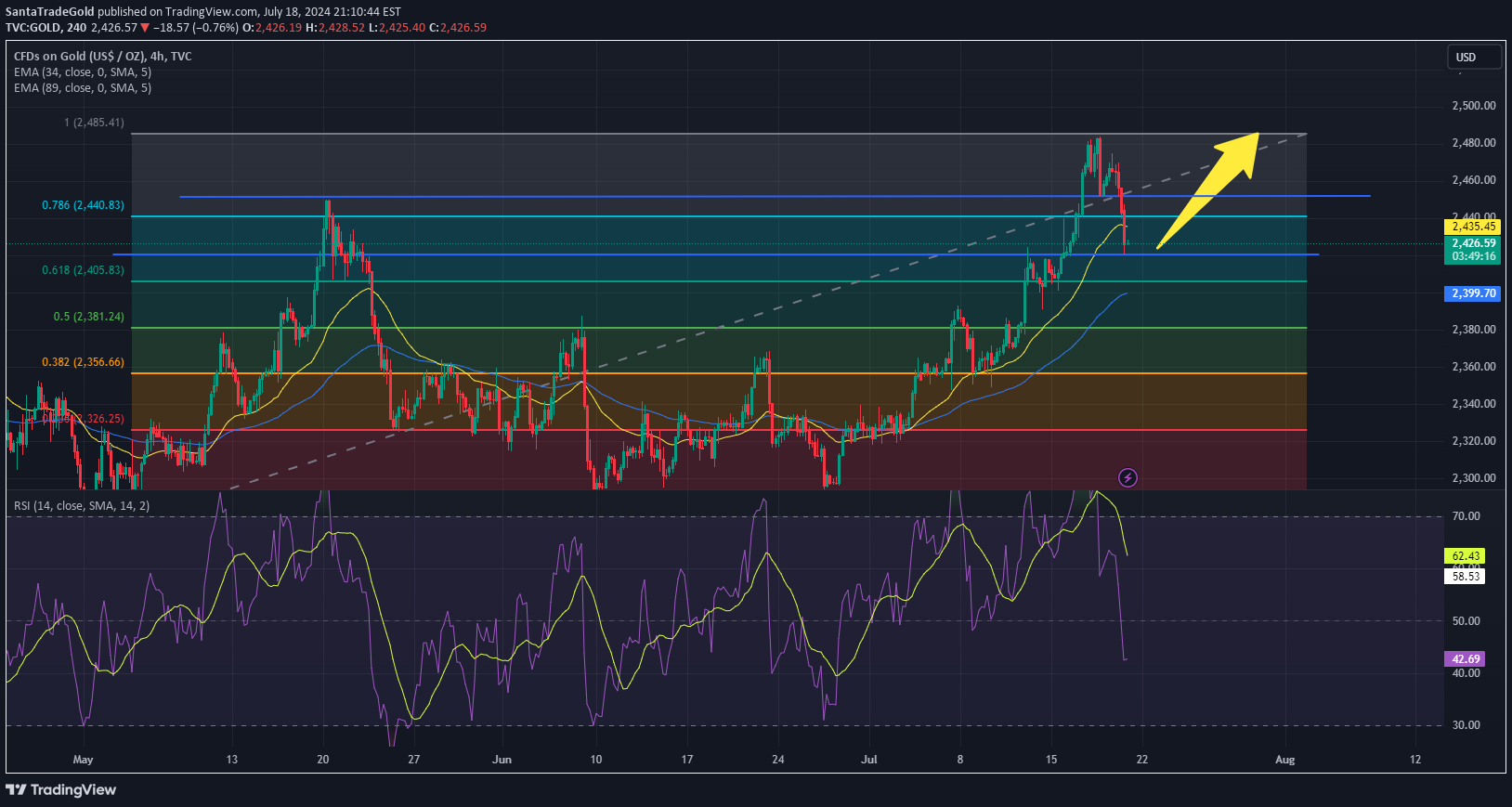Click the purple lightning bolt icon on the chart
This screenshot has width=1512, height=807.
(x=1127, y=477)
